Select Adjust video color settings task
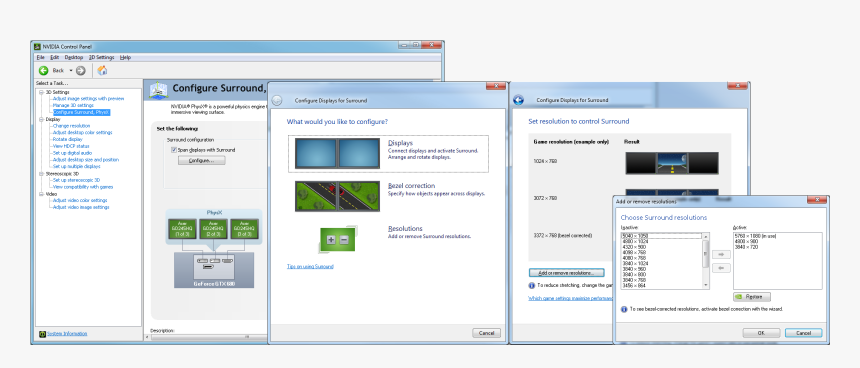The height and width of the screenshot is (368, 860). point(80,200)
